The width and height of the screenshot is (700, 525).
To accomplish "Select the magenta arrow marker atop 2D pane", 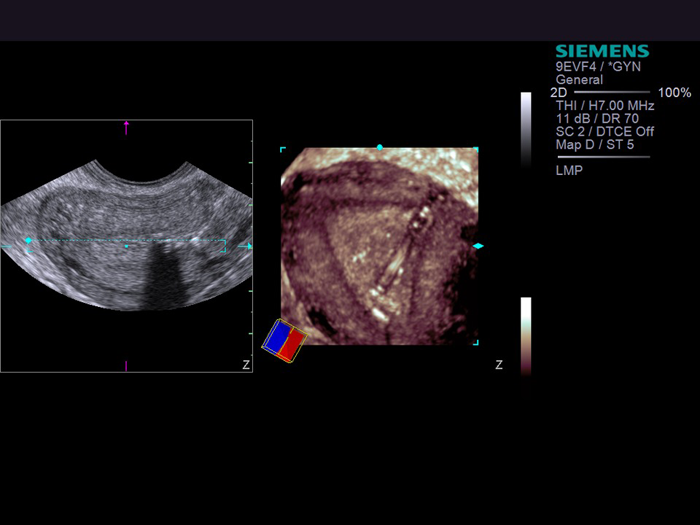I will [x=126, y=128].
